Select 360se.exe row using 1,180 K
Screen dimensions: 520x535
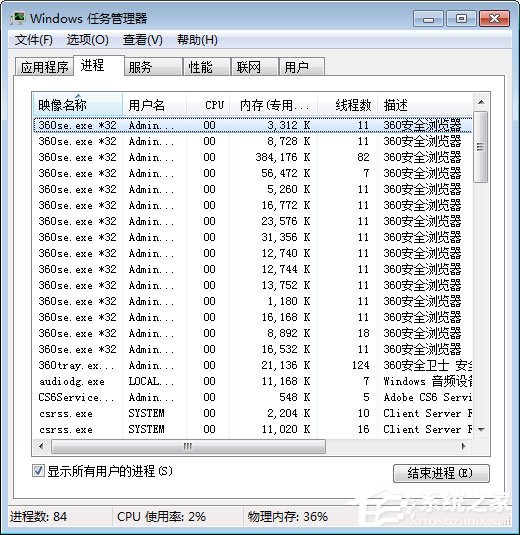[253, 301]
